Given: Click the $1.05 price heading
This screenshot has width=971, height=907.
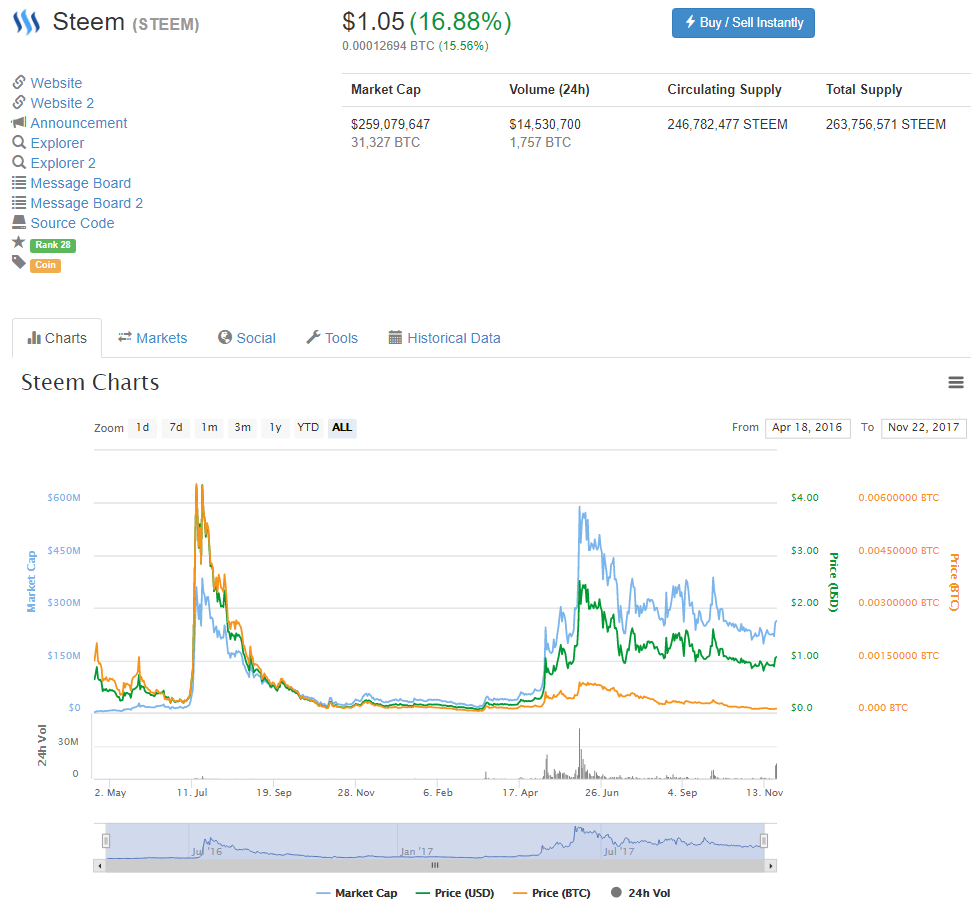Looking at the screenshot, I should [x=373, y=22].
